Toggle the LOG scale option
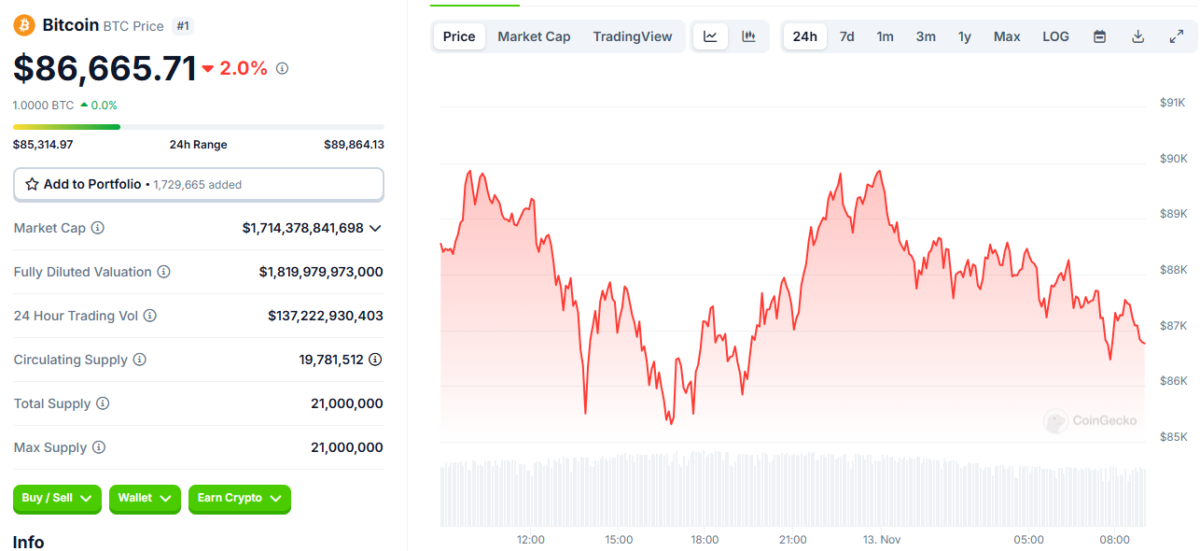This screenshot has width=1200, height=551. [1055, 37]
